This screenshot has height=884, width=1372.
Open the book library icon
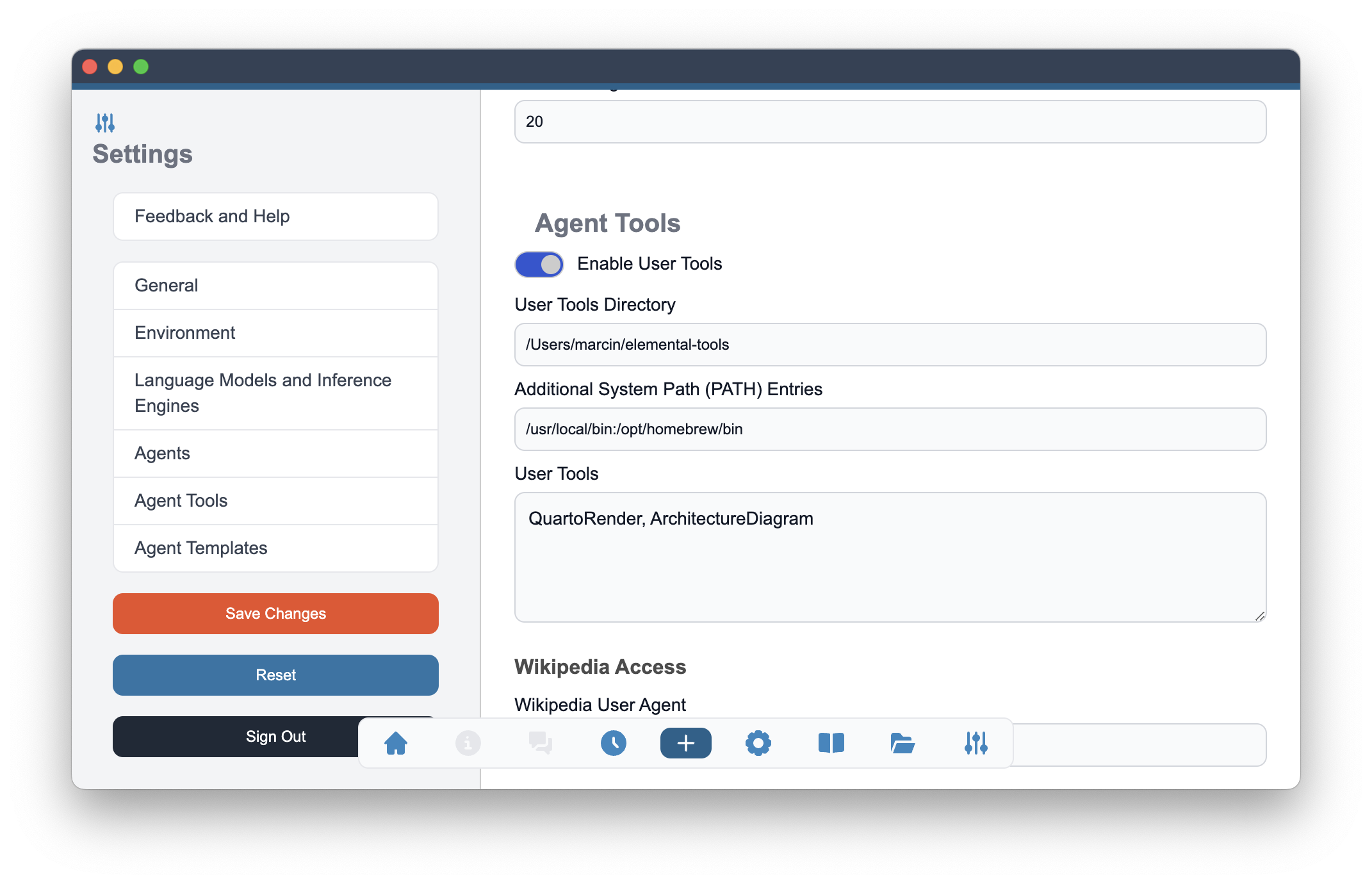coord(831,743)
